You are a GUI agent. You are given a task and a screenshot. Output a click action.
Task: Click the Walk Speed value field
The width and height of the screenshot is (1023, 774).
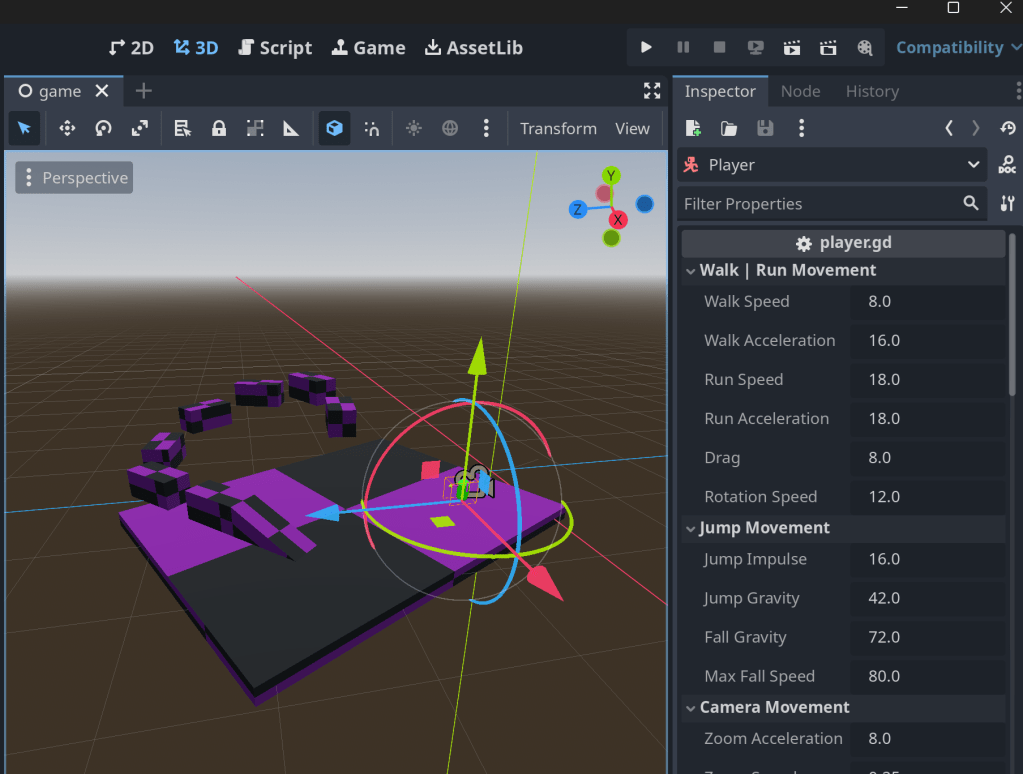[927, 301]
